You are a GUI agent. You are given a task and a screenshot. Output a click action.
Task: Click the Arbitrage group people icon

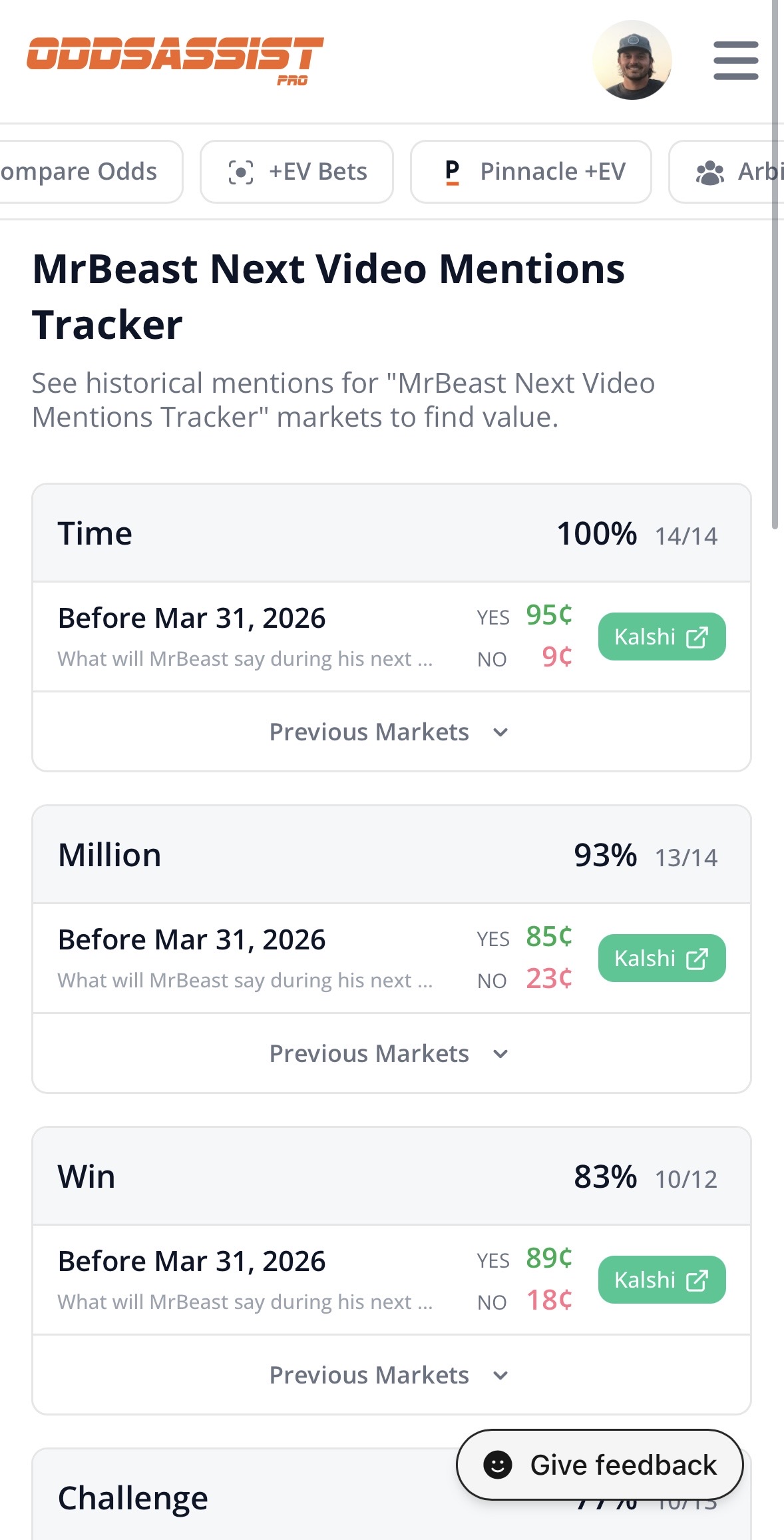pos(709,172)
